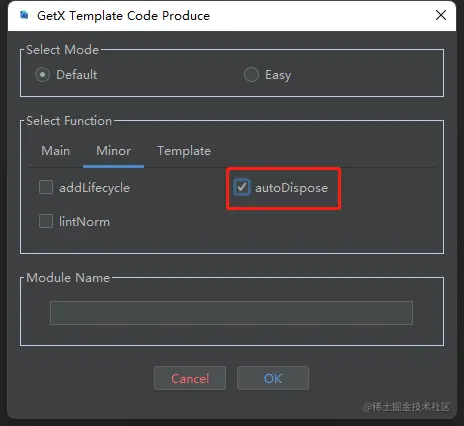Viewport: 464px width, 426px height.
Task: Click the autoDispose label text
Action: (291, 188)
